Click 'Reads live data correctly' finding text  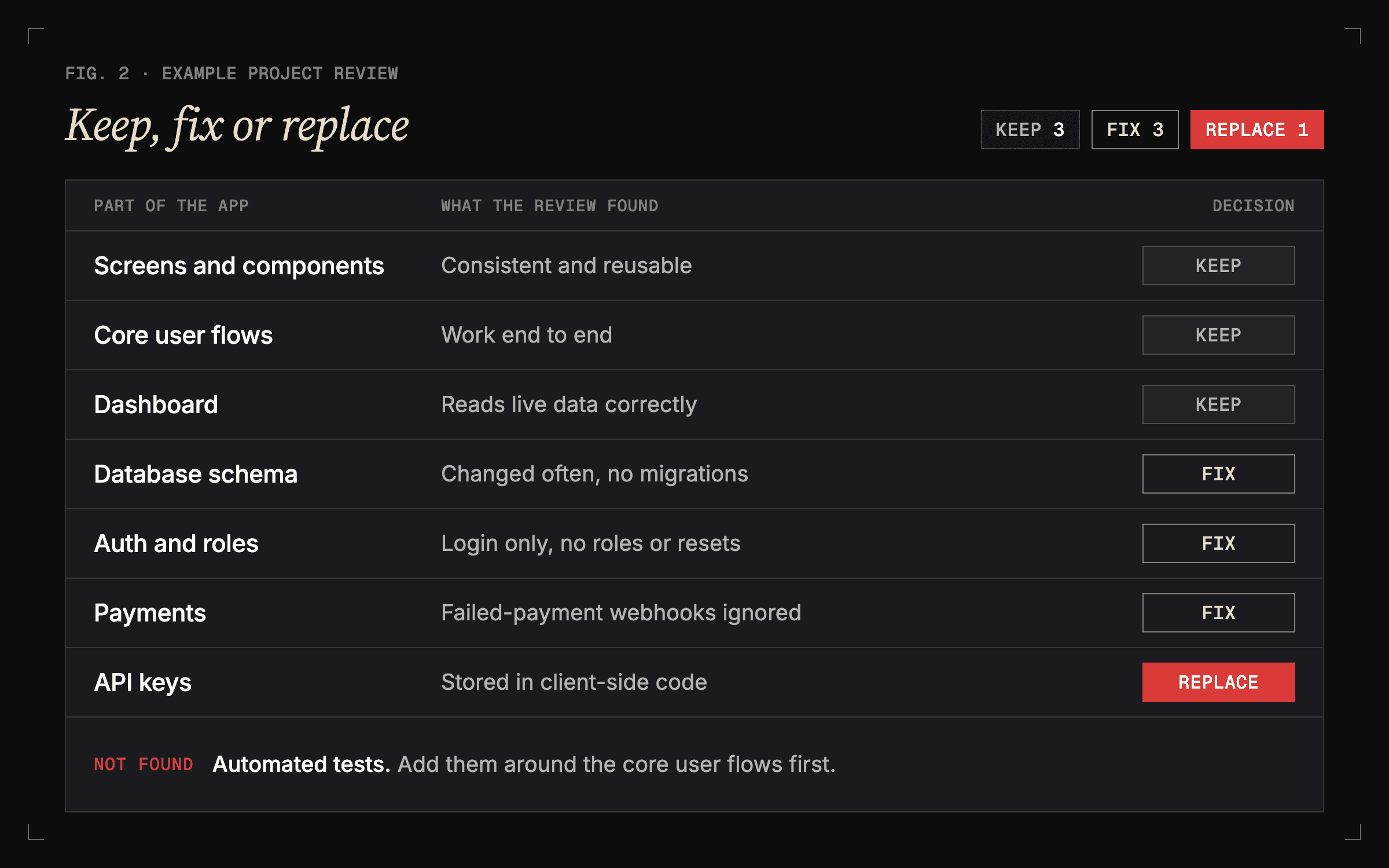pyautogui.click(x=569, y=405)
